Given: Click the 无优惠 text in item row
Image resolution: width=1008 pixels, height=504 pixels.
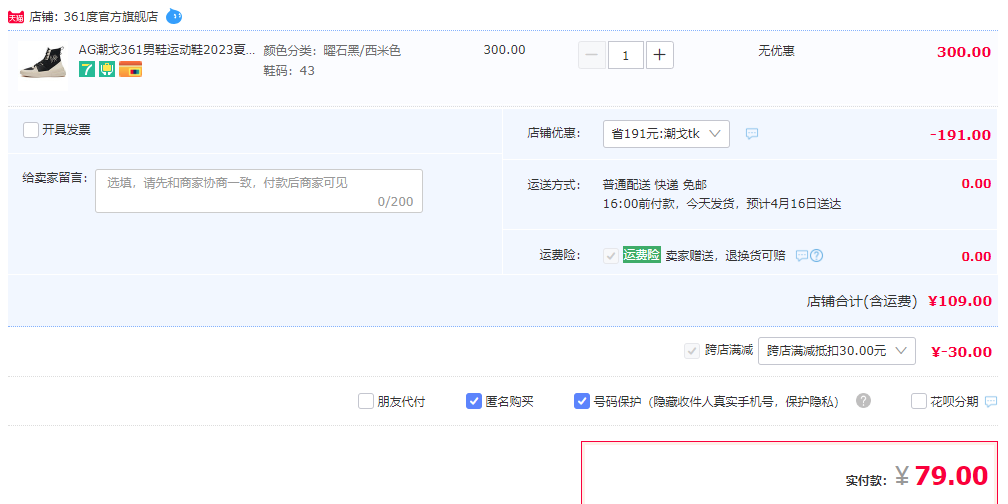Looking at the screenshot, I should tap(777, 50).
